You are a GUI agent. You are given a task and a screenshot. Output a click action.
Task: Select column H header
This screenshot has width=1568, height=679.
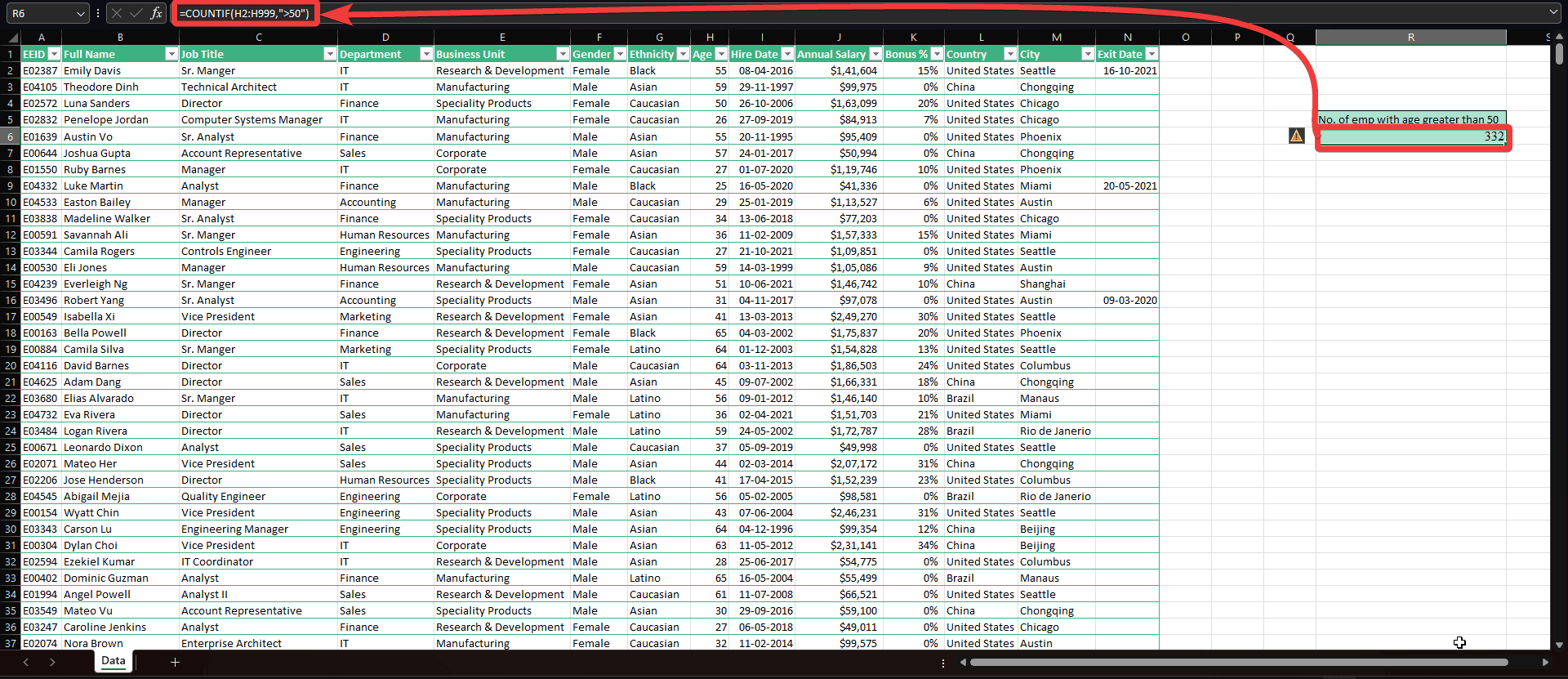coord(710,38)
